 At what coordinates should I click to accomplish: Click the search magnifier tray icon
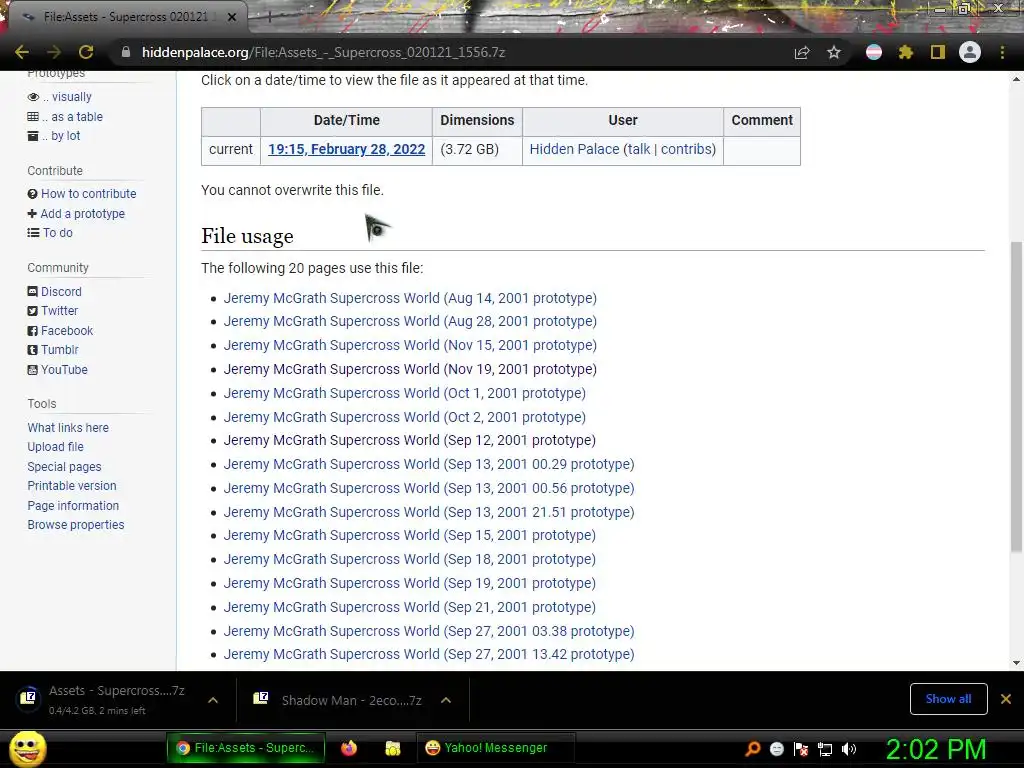(752, 749)
